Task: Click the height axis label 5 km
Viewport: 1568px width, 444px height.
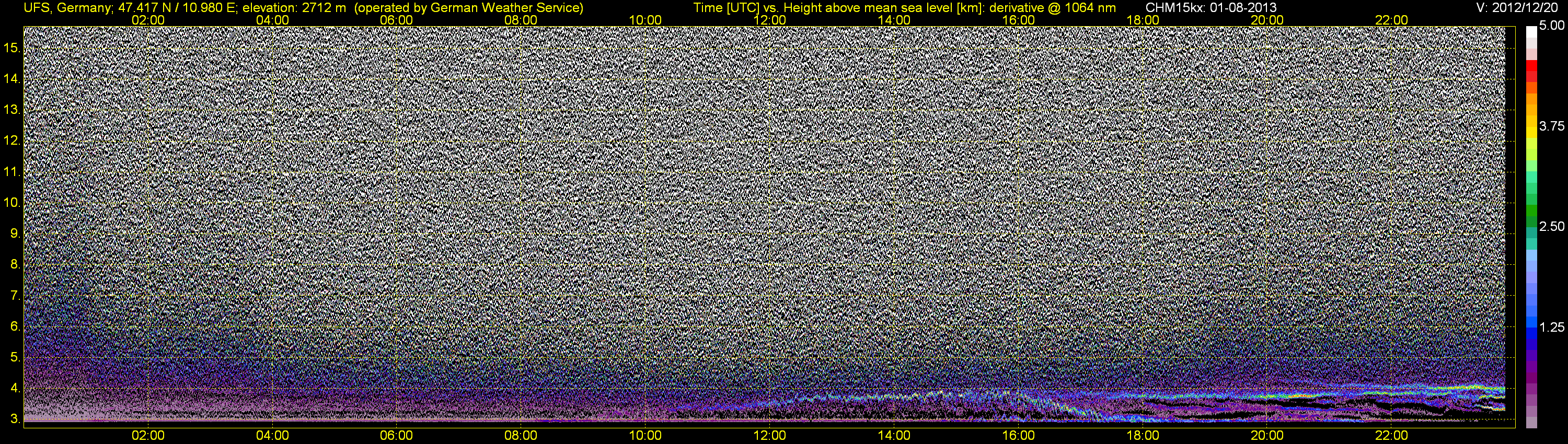Action: [x=15, y=358]
